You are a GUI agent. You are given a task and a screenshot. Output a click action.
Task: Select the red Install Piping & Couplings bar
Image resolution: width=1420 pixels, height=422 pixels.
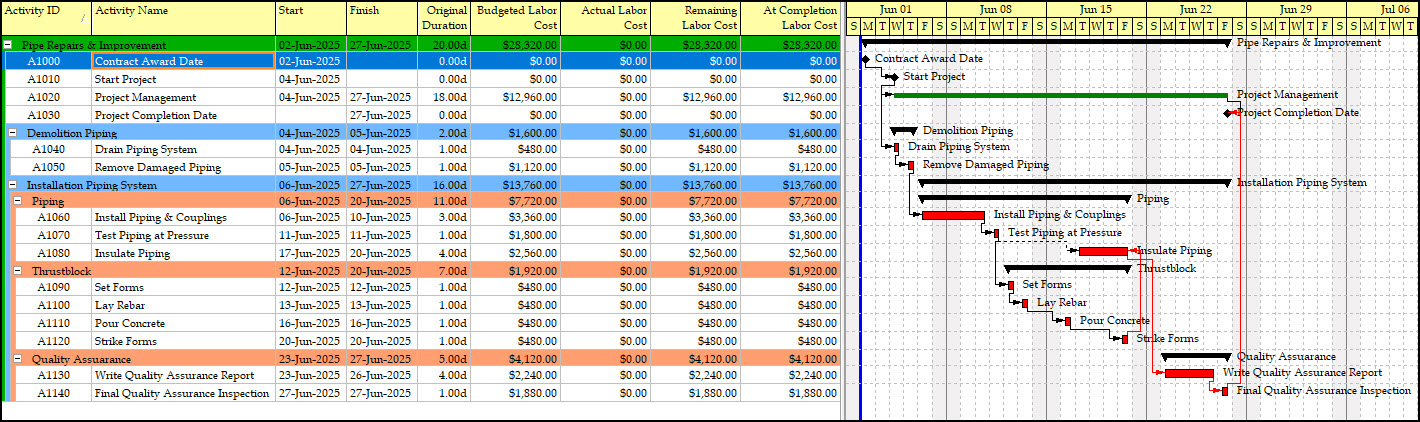pos(953,215)
